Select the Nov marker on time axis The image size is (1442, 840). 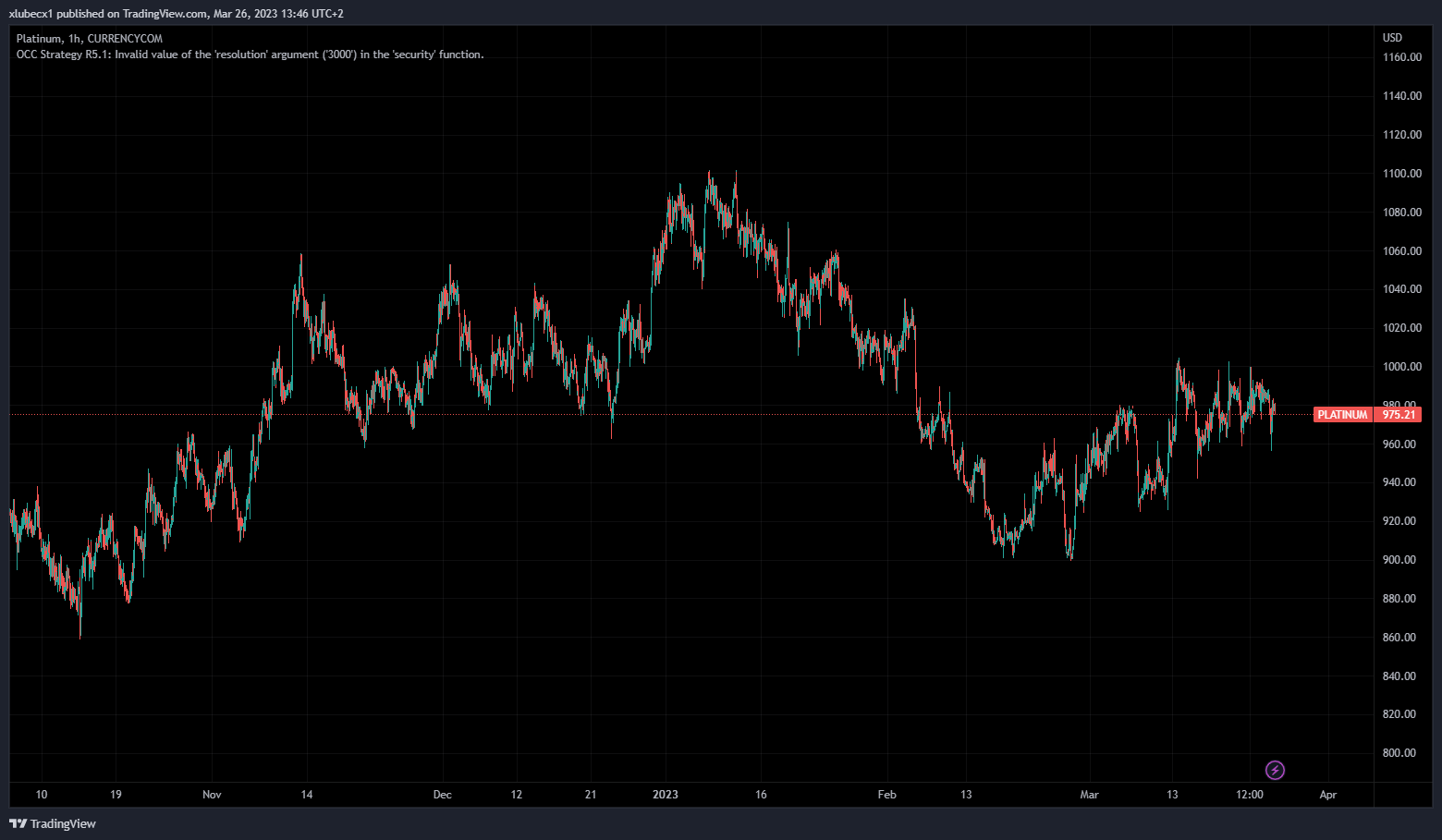(212, 795)
